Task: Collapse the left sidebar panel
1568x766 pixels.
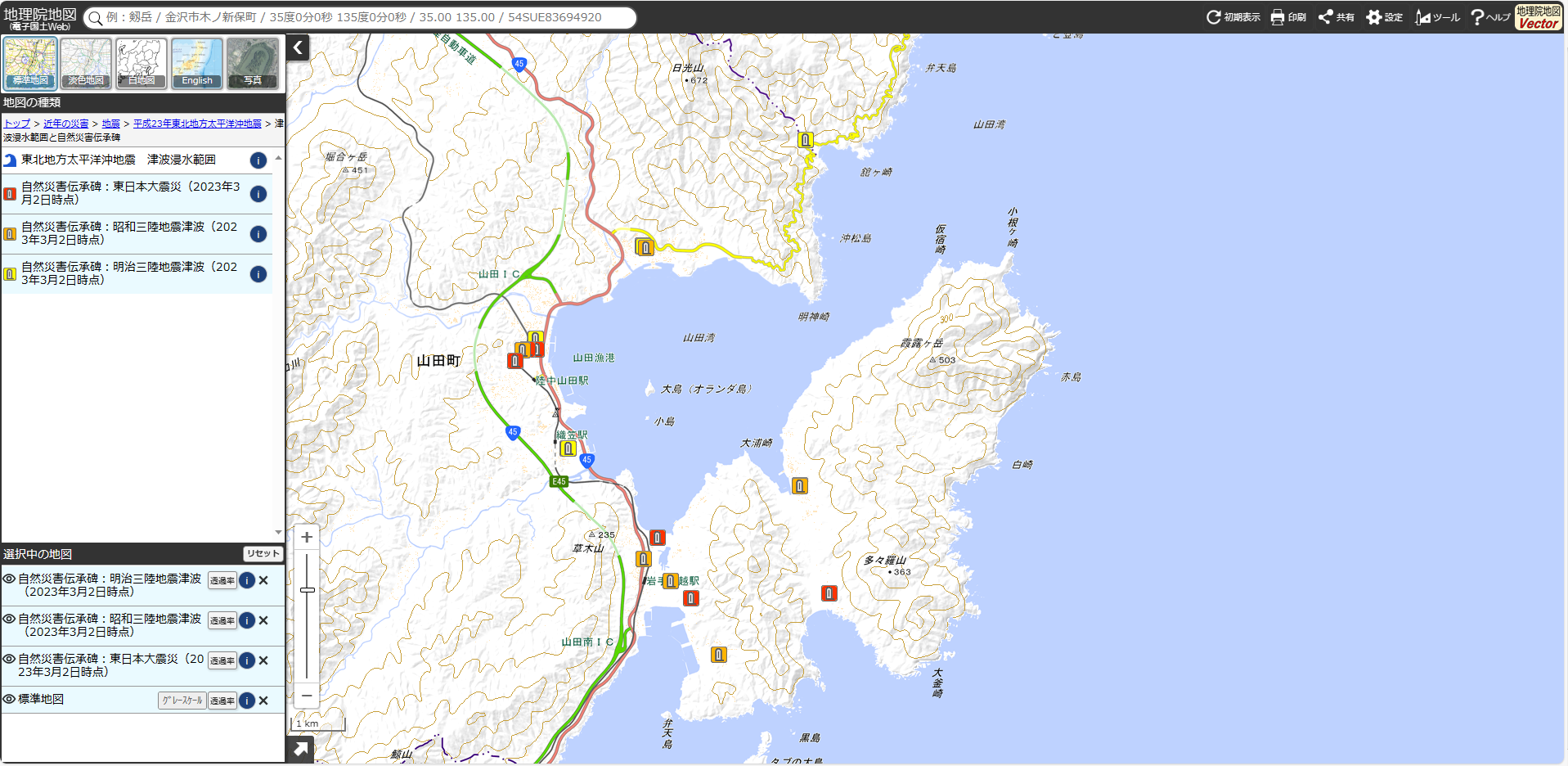Action: [298, 47]
